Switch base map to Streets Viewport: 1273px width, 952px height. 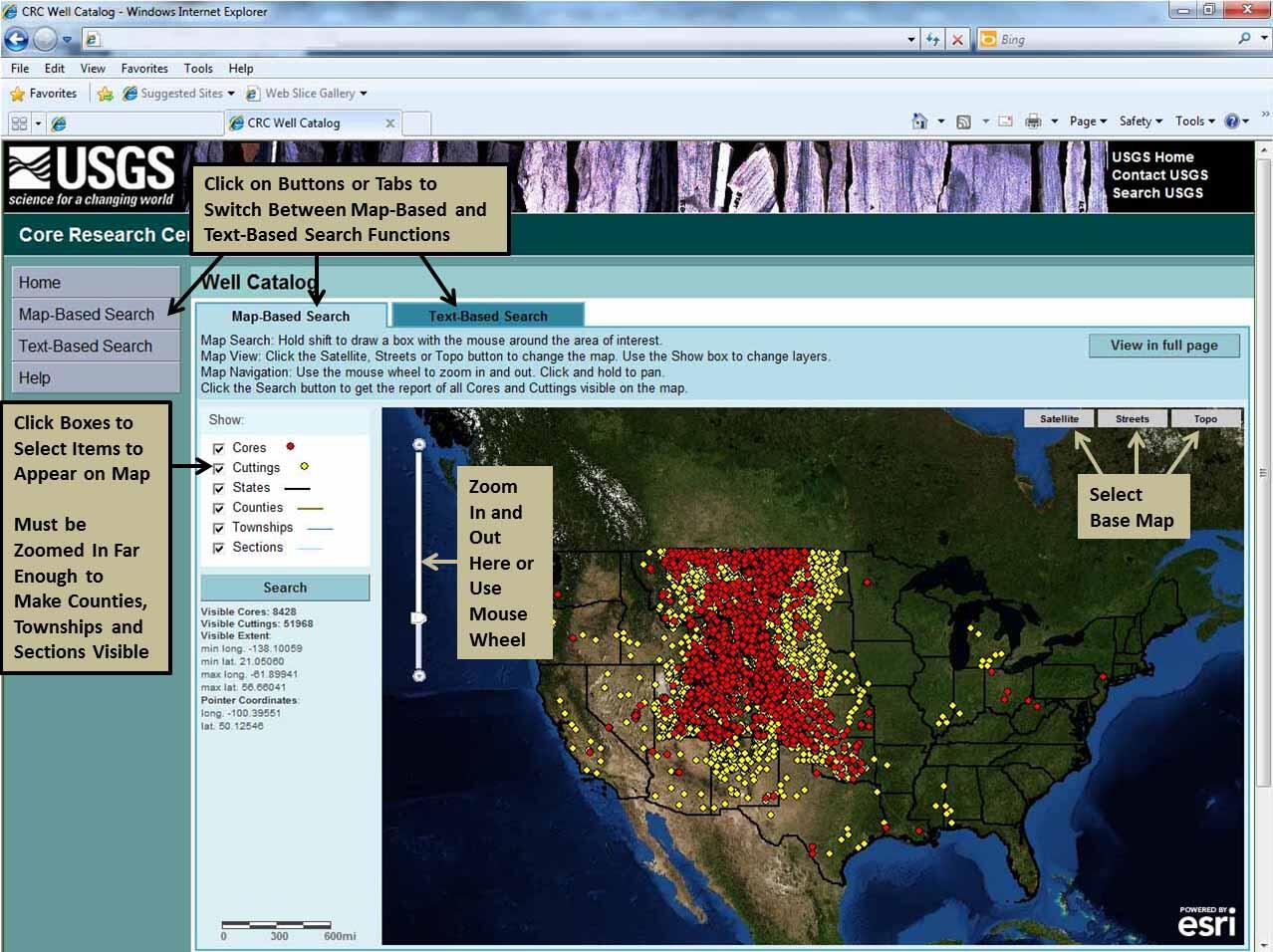pos(1132,419)
